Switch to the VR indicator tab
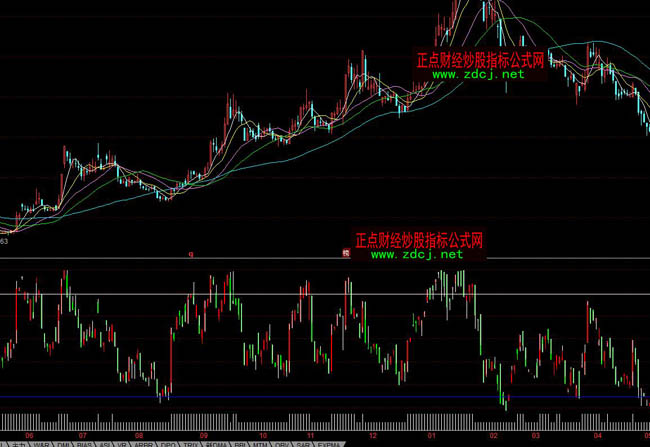650x447 pixels. click(x=122, y=443)
